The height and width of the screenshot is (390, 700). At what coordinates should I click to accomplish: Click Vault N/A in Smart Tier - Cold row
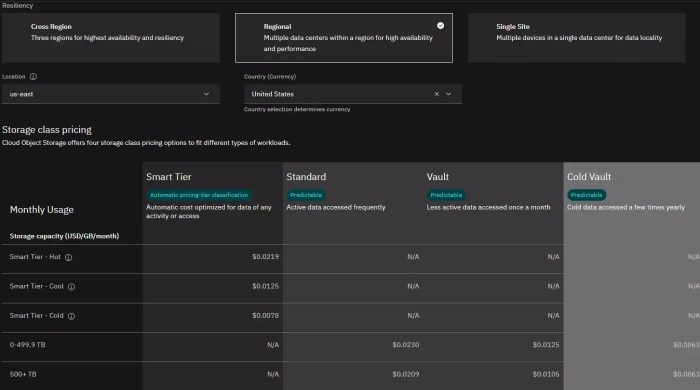click(553, 315)
